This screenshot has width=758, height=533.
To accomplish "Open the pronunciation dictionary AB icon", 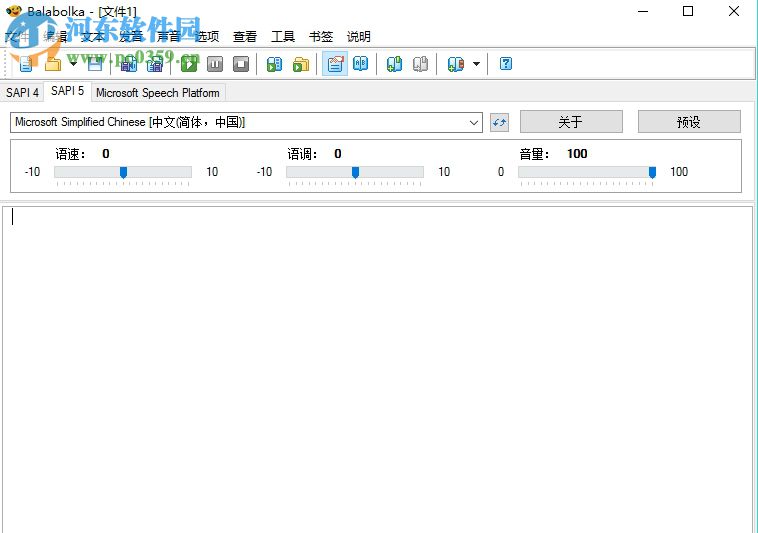I will pyautogui.click(x=361, y=64).
